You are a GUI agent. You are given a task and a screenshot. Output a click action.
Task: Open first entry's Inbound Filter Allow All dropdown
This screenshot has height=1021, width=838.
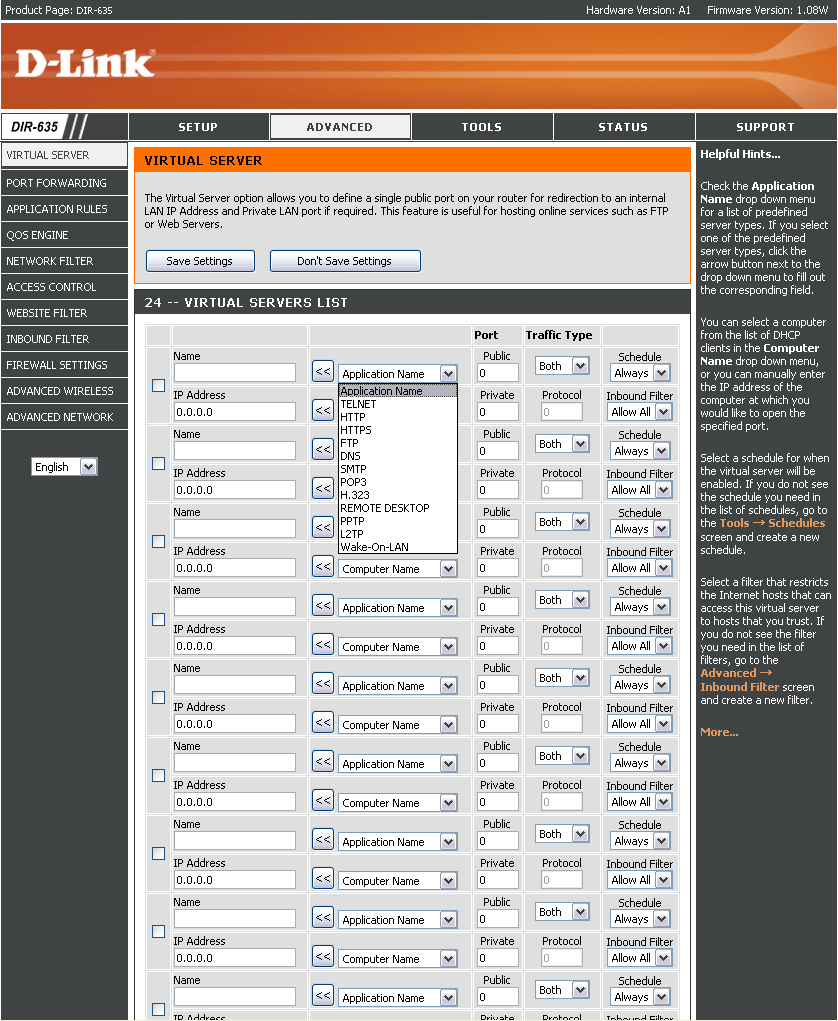[640, 412]
